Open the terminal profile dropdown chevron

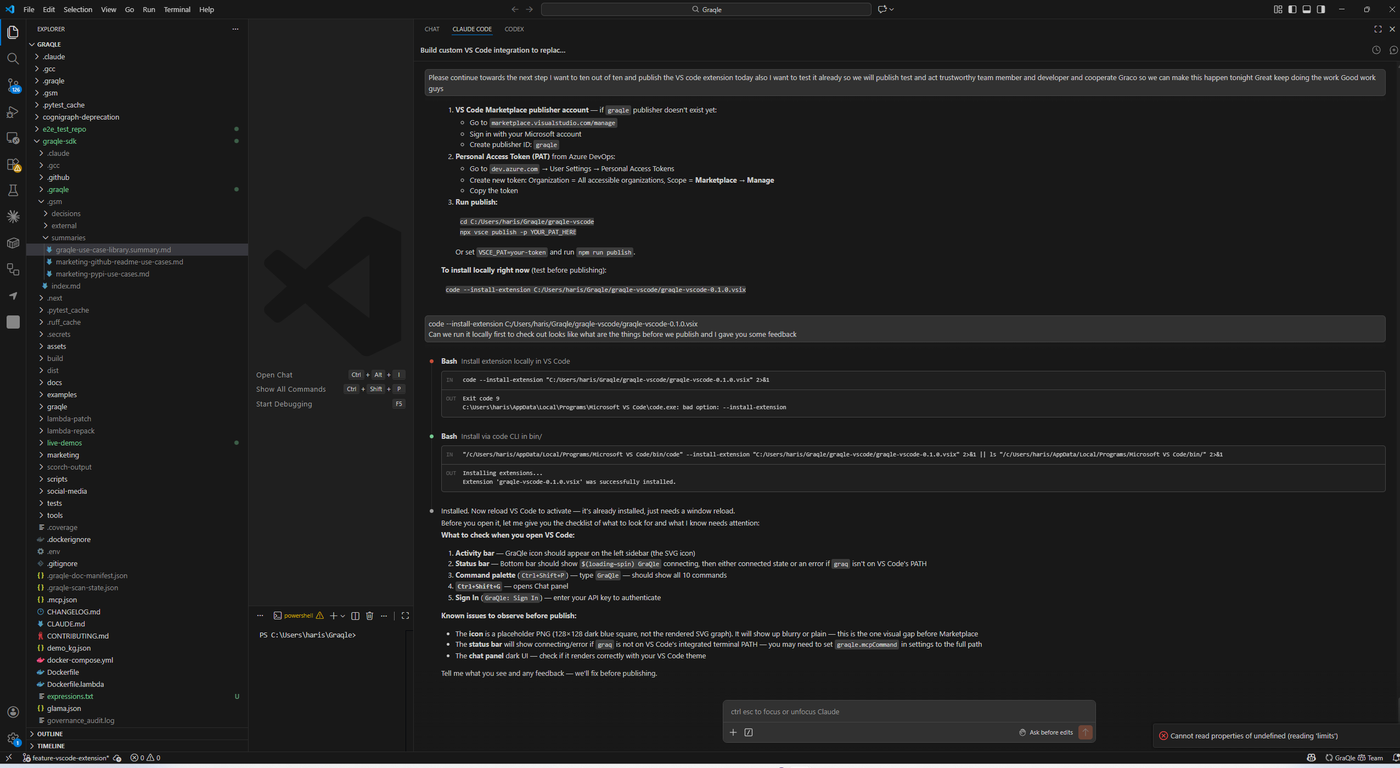tap(343, 615)
